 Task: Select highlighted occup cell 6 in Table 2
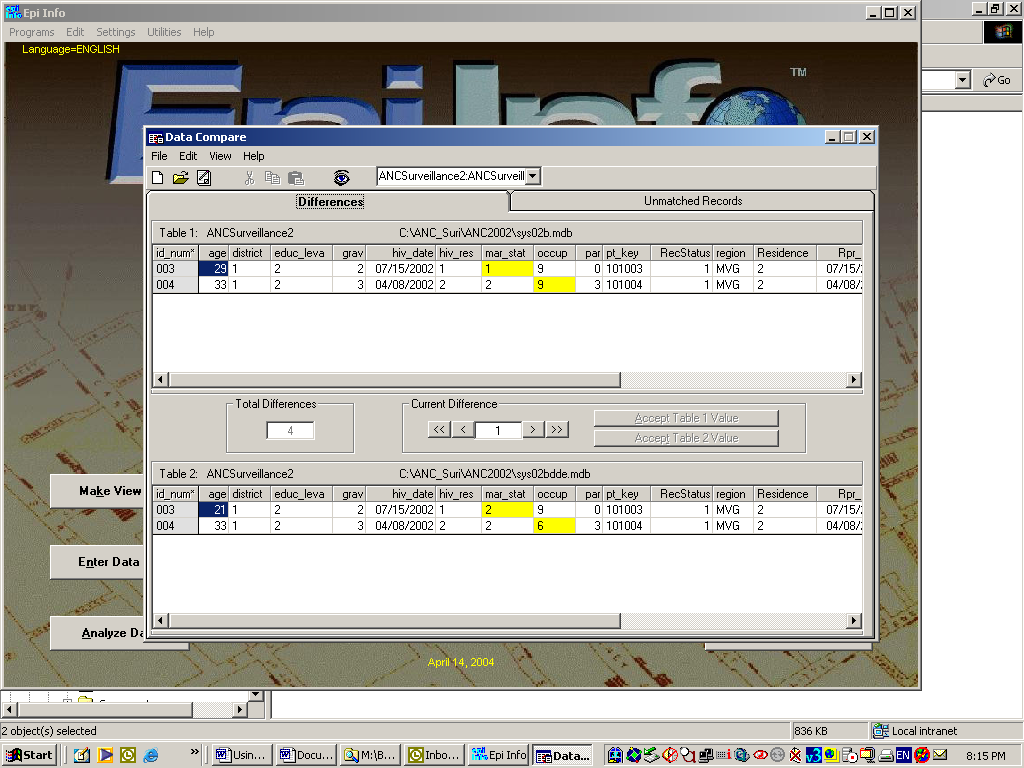click(x=554, y=526)
